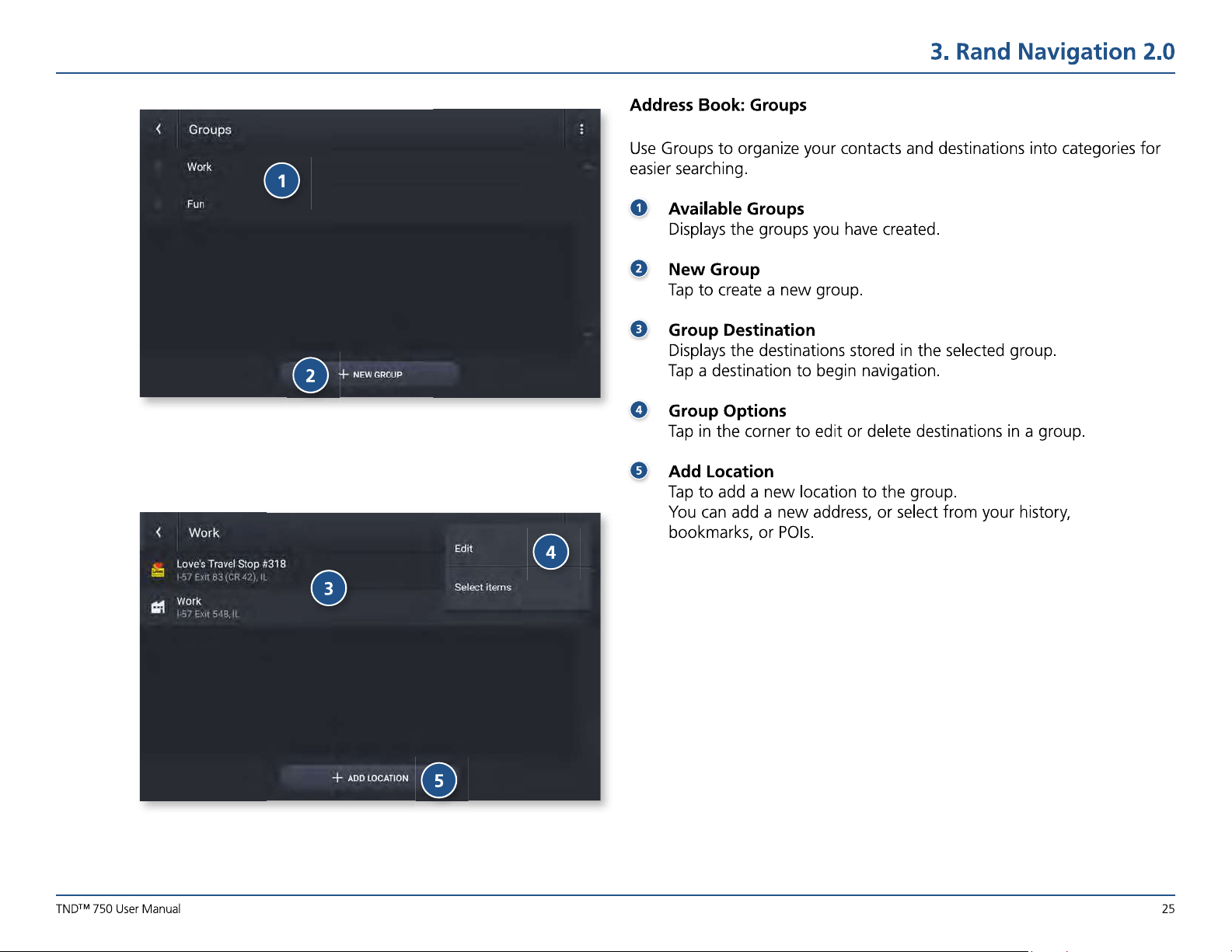Select the Fun group in the list
1232x952 pixels.
[x=196, y=204]
